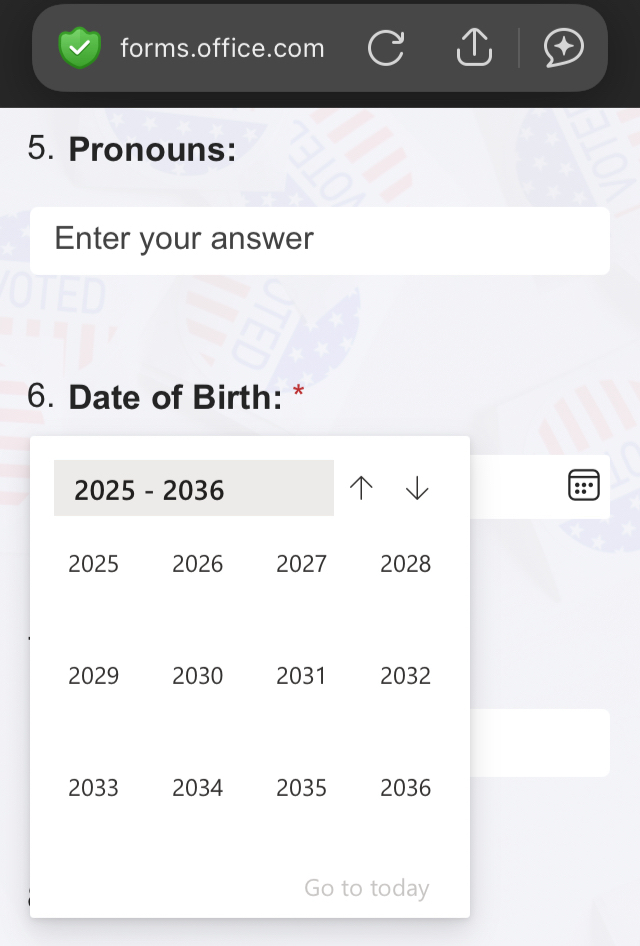Tap the forms.office.com address bar
640x946 pixels.
222,48
